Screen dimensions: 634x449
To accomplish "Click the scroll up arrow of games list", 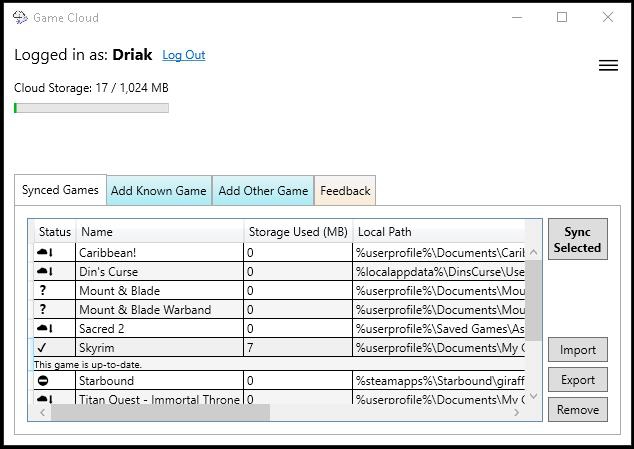I will tap(533, 252).
